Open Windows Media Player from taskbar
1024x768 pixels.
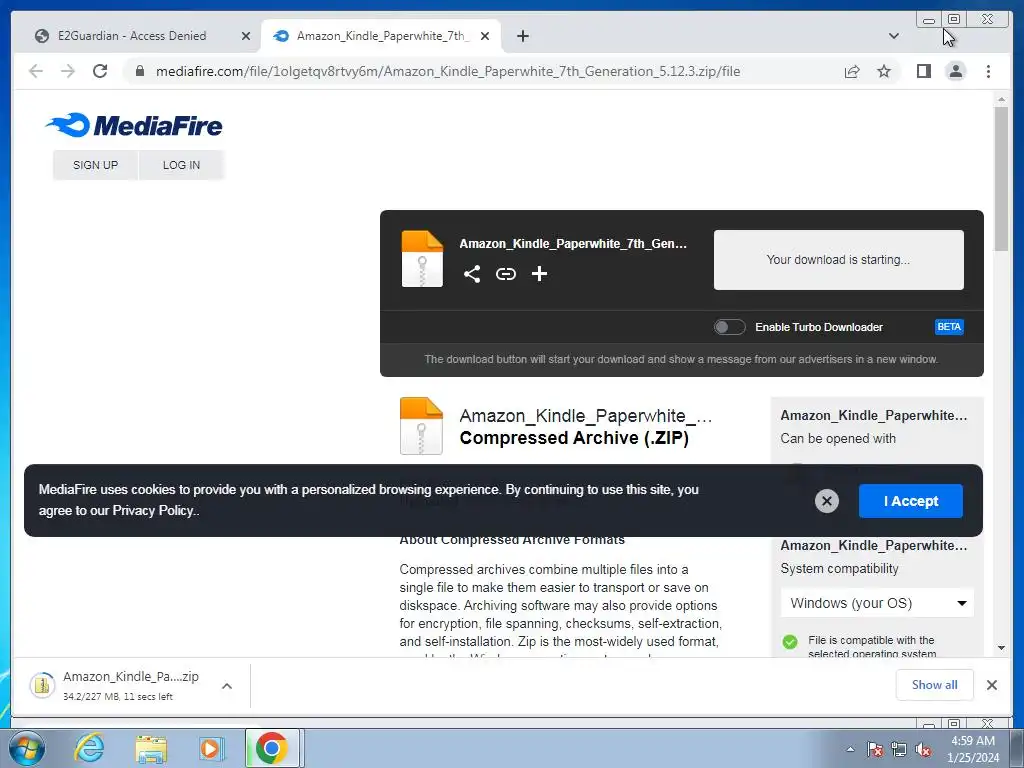[211, 748]
